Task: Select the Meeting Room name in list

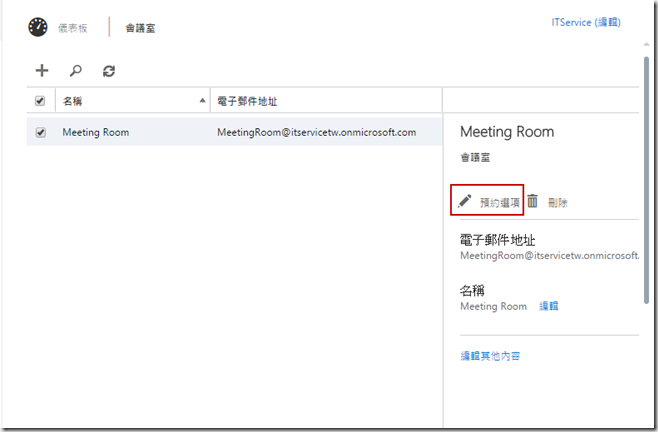Action: pyautogui.click(x=95, y=132)
